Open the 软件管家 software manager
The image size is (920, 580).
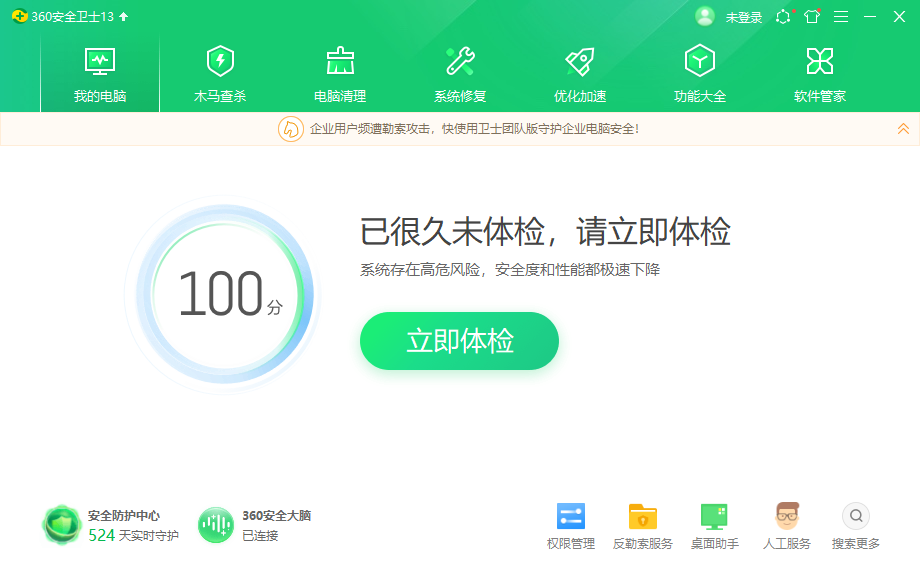click(x=818, y=70)
